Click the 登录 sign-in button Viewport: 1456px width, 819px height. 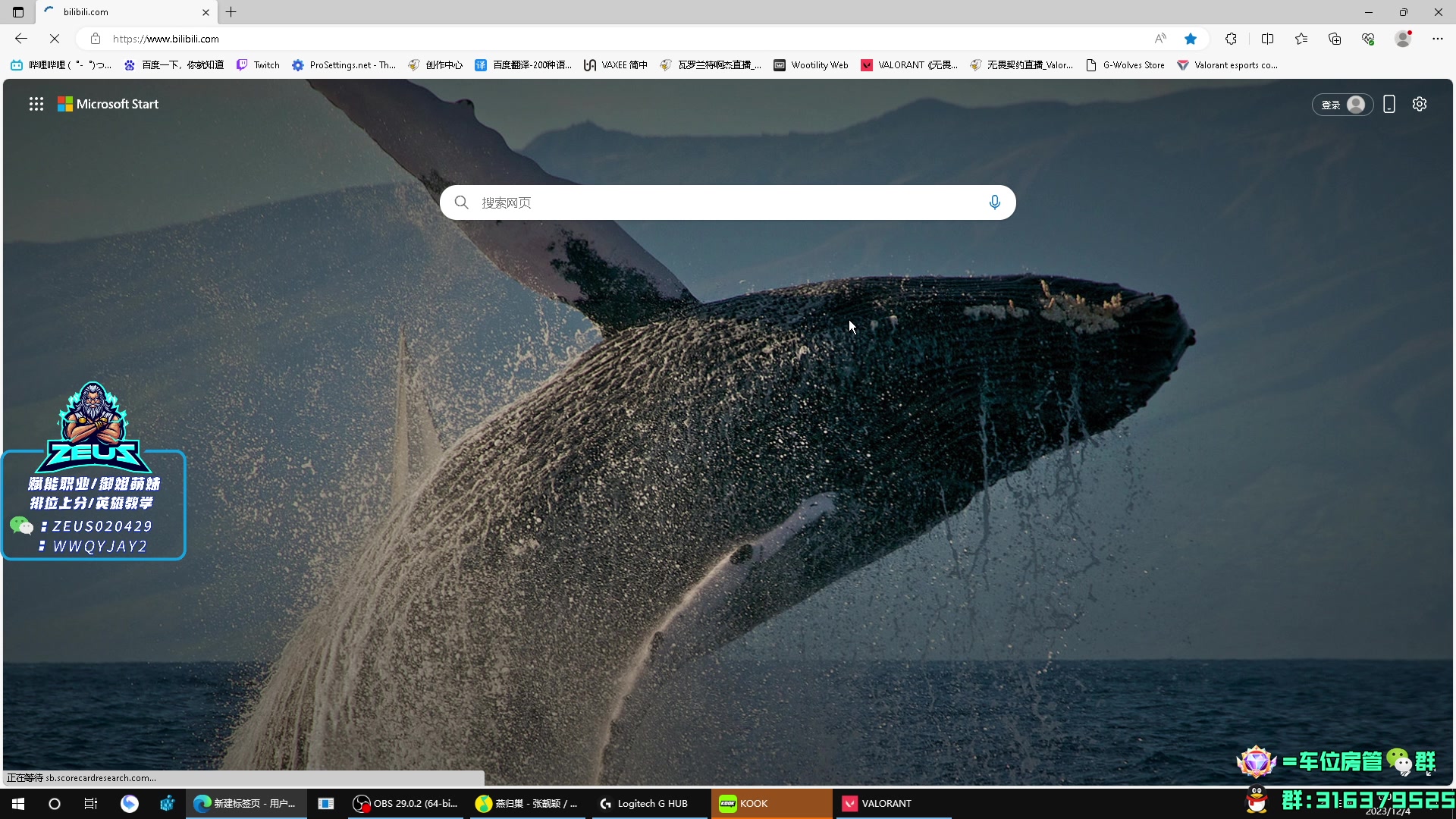1342,105
